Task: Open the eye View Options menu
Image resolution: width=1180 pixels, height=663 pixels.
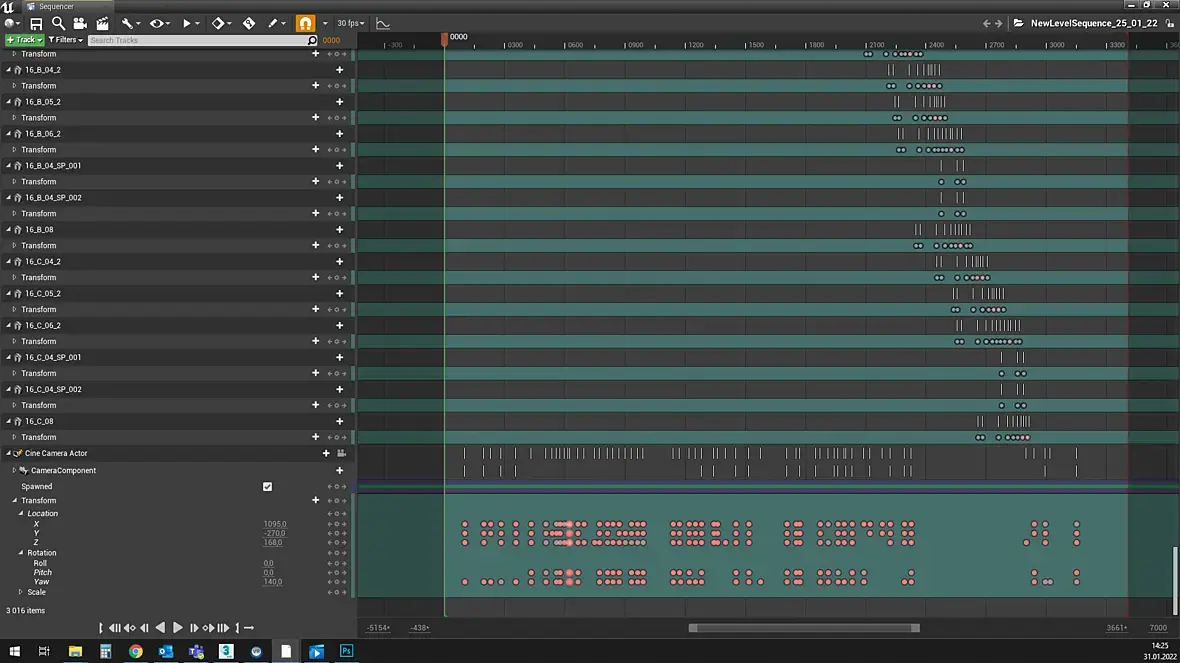Action: pos(160,23)
